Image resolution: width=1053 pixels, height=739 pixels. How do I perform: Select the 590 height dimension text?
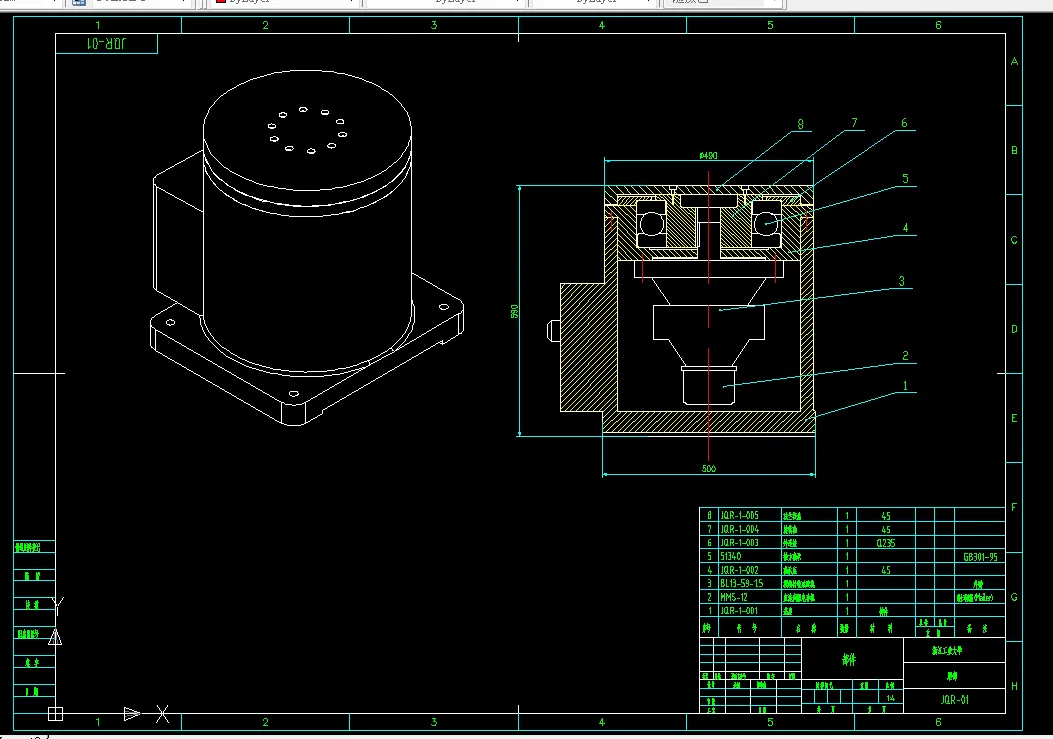coord(515,312)
